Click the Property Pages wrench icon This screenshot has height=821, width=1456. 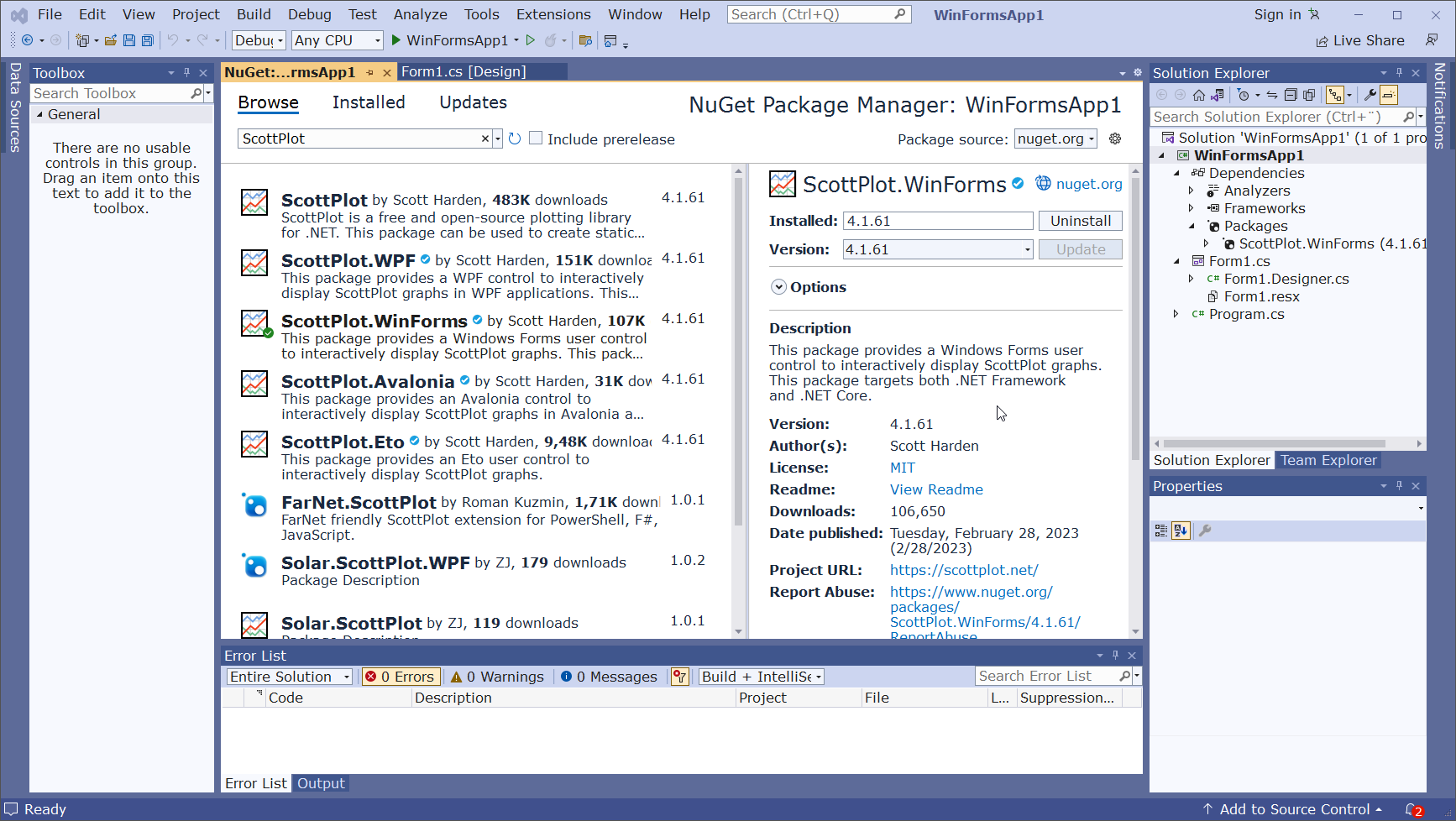click(1205, 531)
